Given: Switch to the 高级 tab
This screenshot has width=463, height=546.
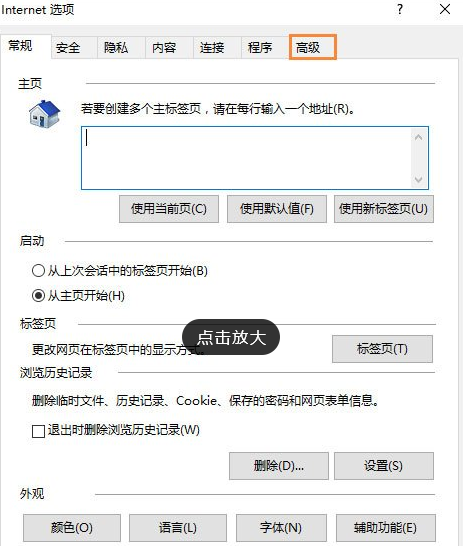Looking at the screenshot, I should pos(313,47).
